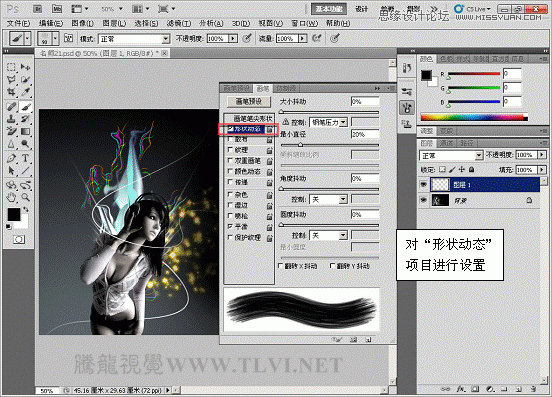Add a layer style via fx icon
The height and width of the screenshot is (397, 552).
pos(460,389)
